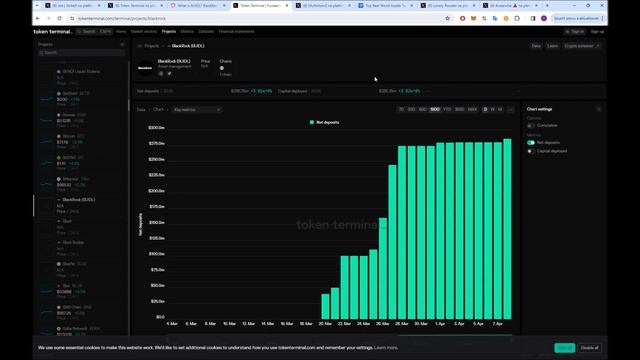
Task: Go back in the browser
Action: (x=38, y=18)
